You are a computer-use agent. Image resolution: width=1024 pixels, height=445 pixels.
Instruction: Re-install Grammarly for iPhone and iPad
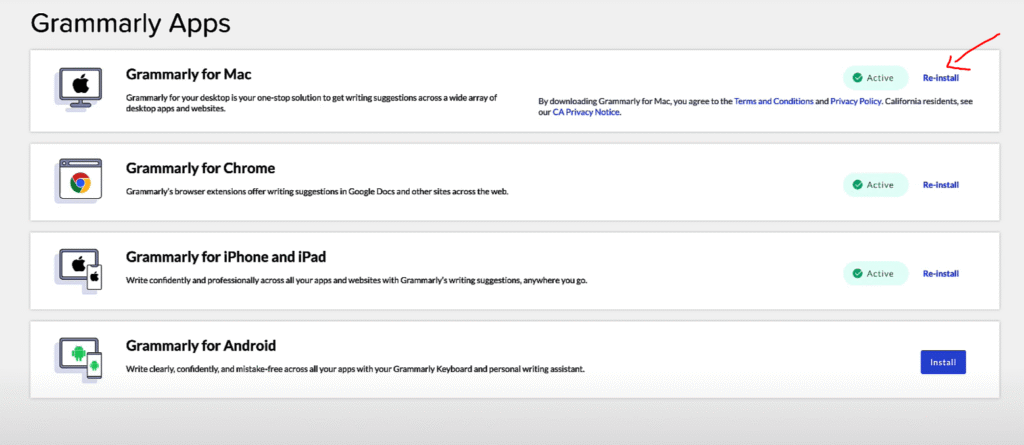tap(940, 273)
